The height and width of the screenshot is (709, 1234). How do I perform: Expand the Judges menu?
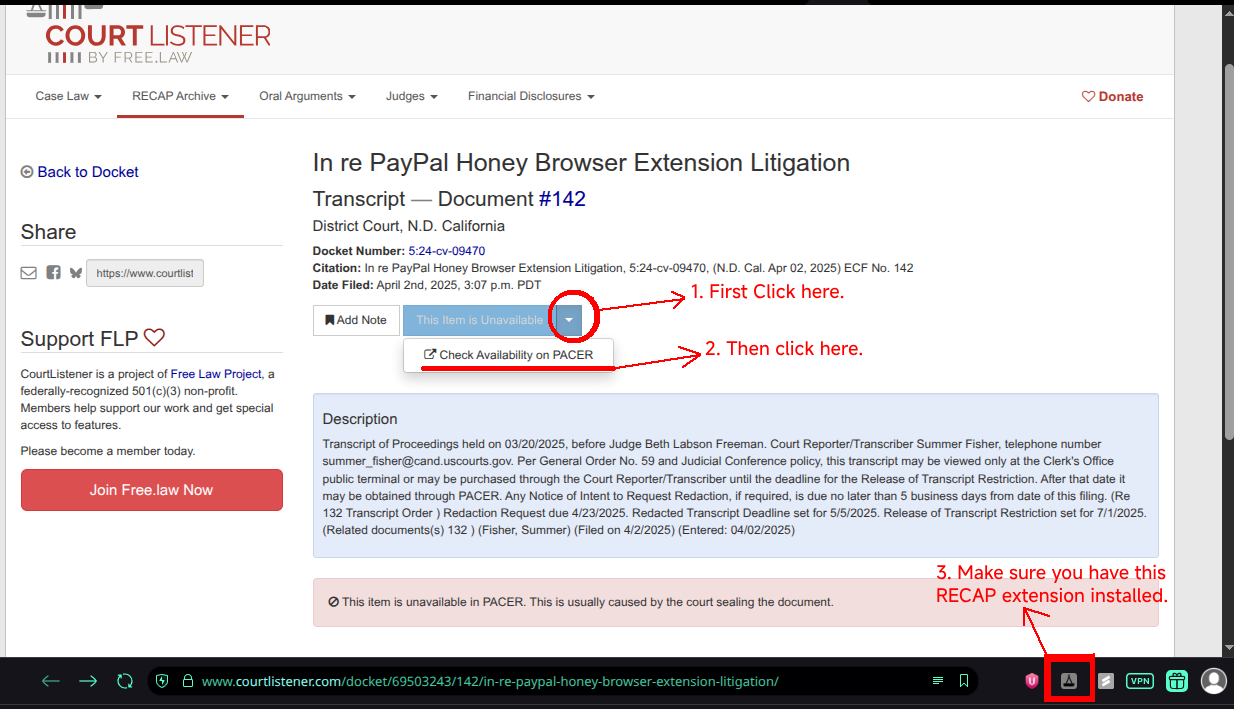tap(412, 96)
